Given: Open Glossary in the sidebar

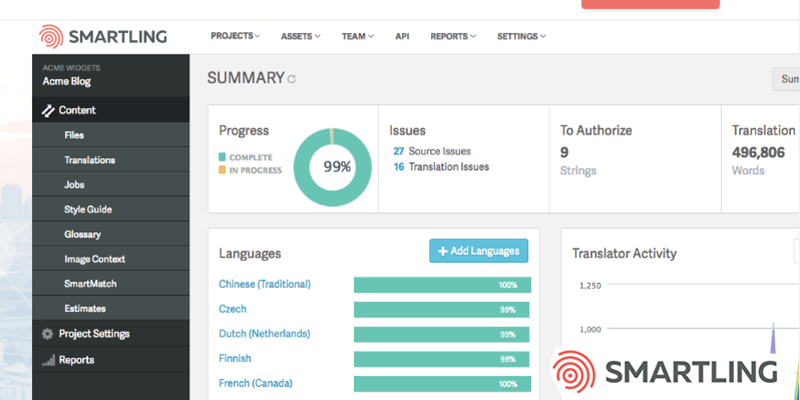Looking at the screenshot, I should (82, 234).
